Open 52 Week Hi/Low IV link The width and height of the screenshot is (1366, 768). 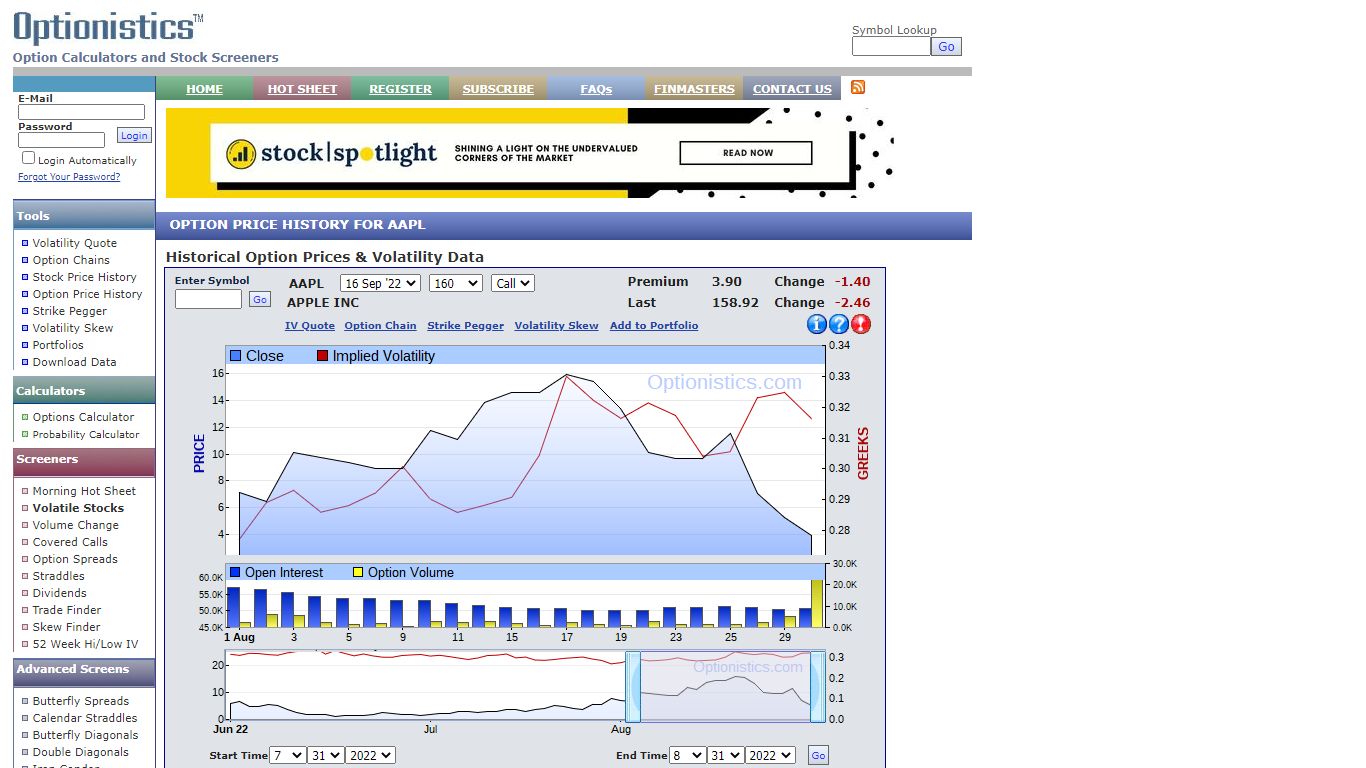[x=85, y=644]
